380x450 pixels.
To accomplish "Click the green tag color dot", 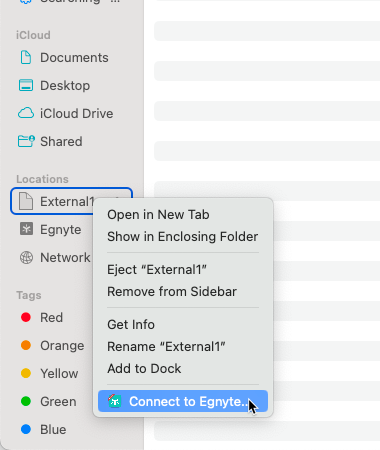I will pos(26,401).
